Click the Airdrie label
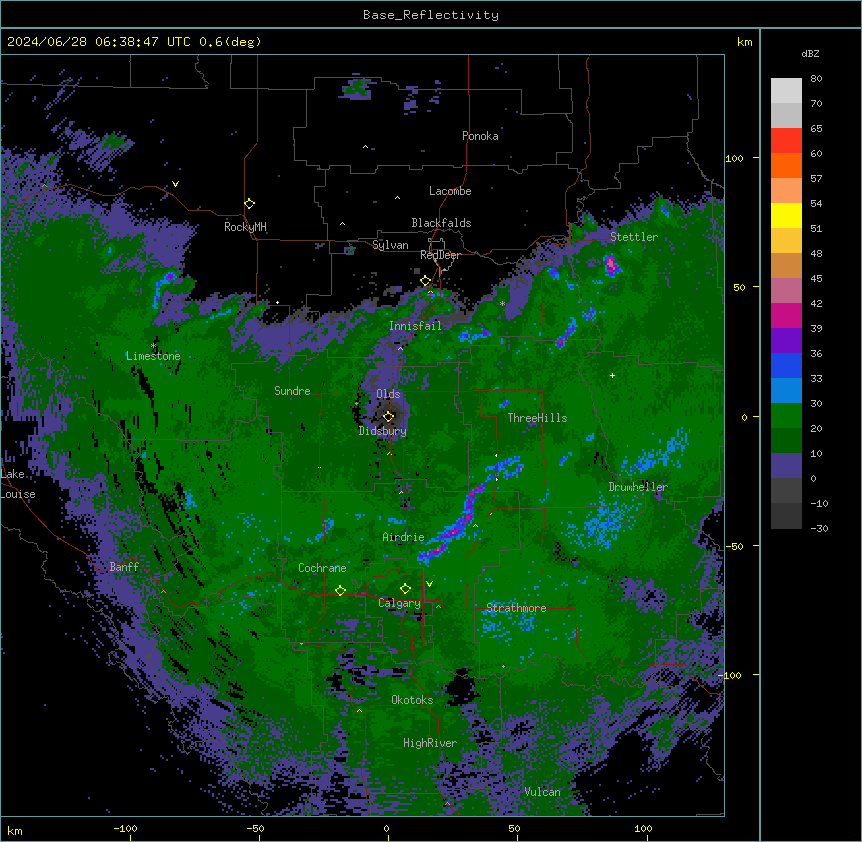 click(403, 537)
